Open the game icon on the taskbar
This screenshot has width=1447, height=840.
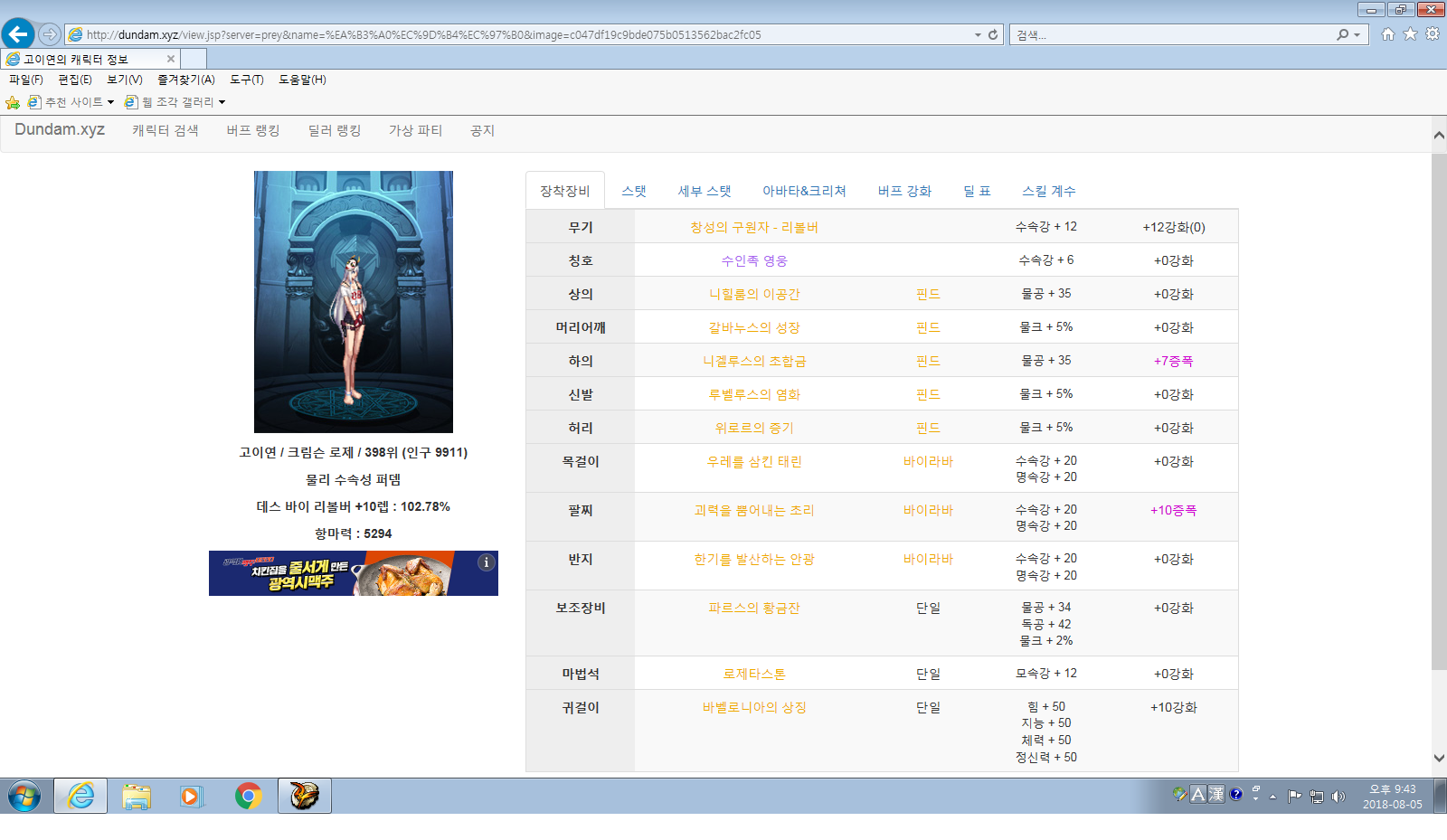[304, 797]
